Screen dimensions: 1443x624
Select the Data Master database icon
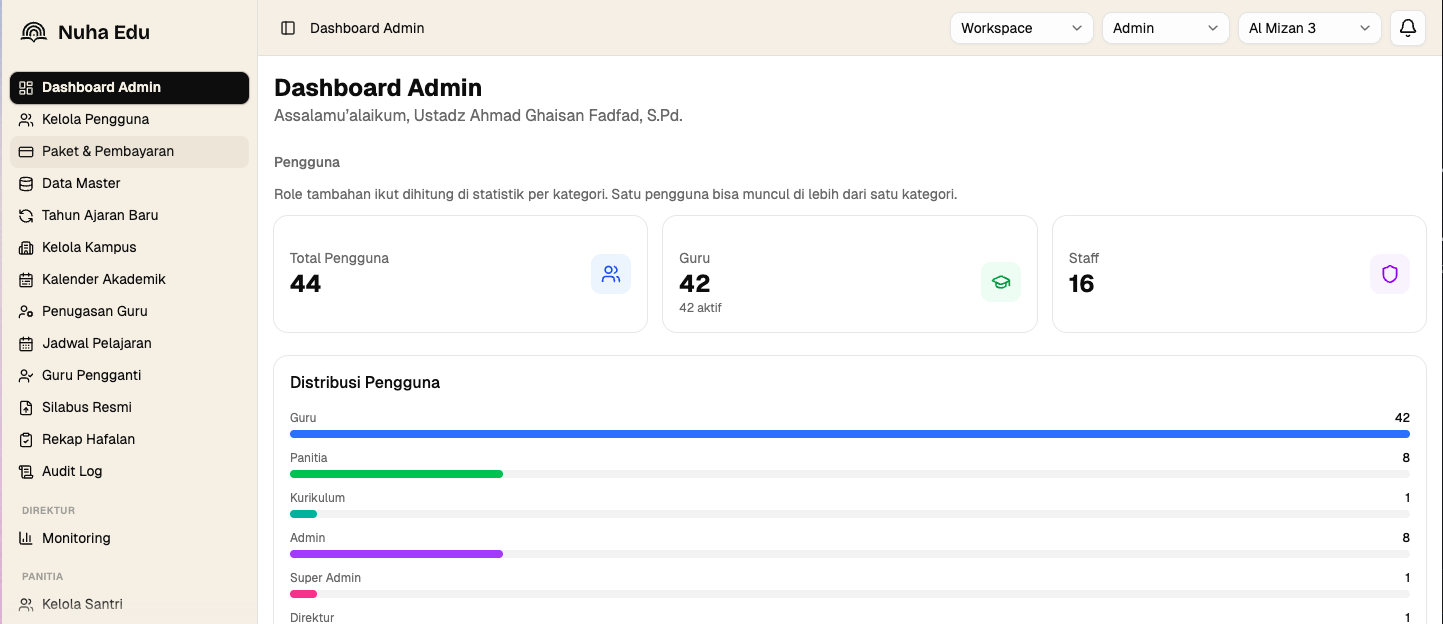coord(26,183)
